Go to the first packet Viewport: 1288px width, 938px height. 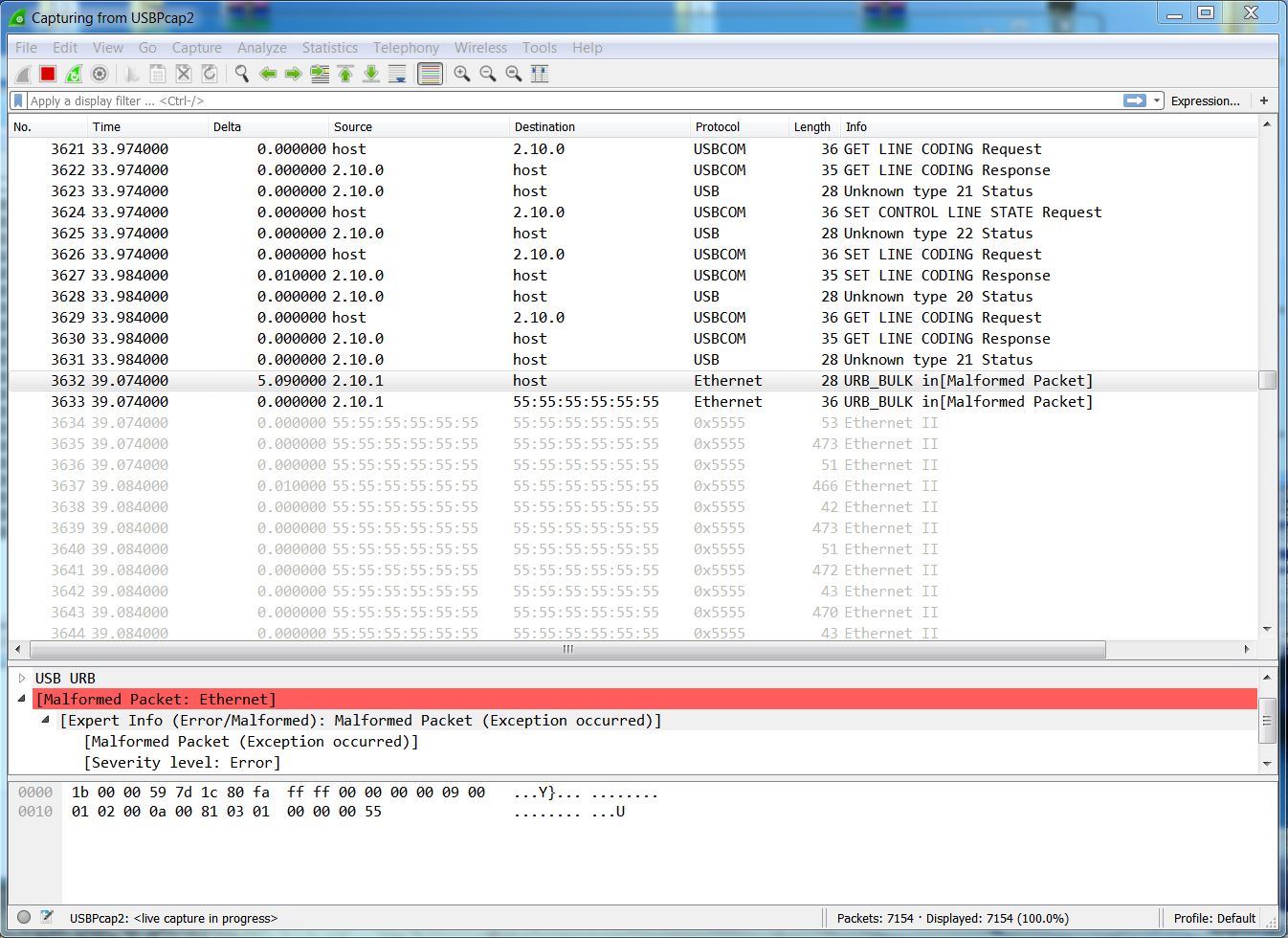pos(345,74)
